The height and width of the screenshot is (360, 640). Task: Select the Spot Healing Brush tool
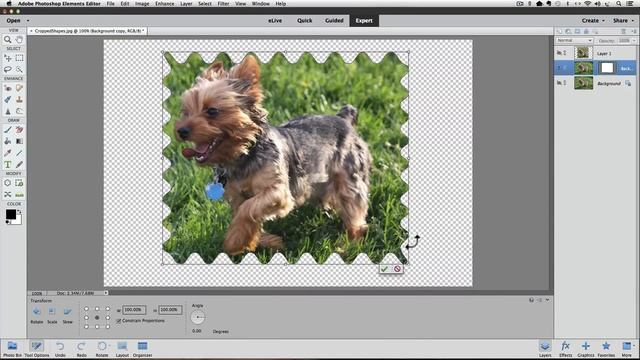tap(19, 88)
